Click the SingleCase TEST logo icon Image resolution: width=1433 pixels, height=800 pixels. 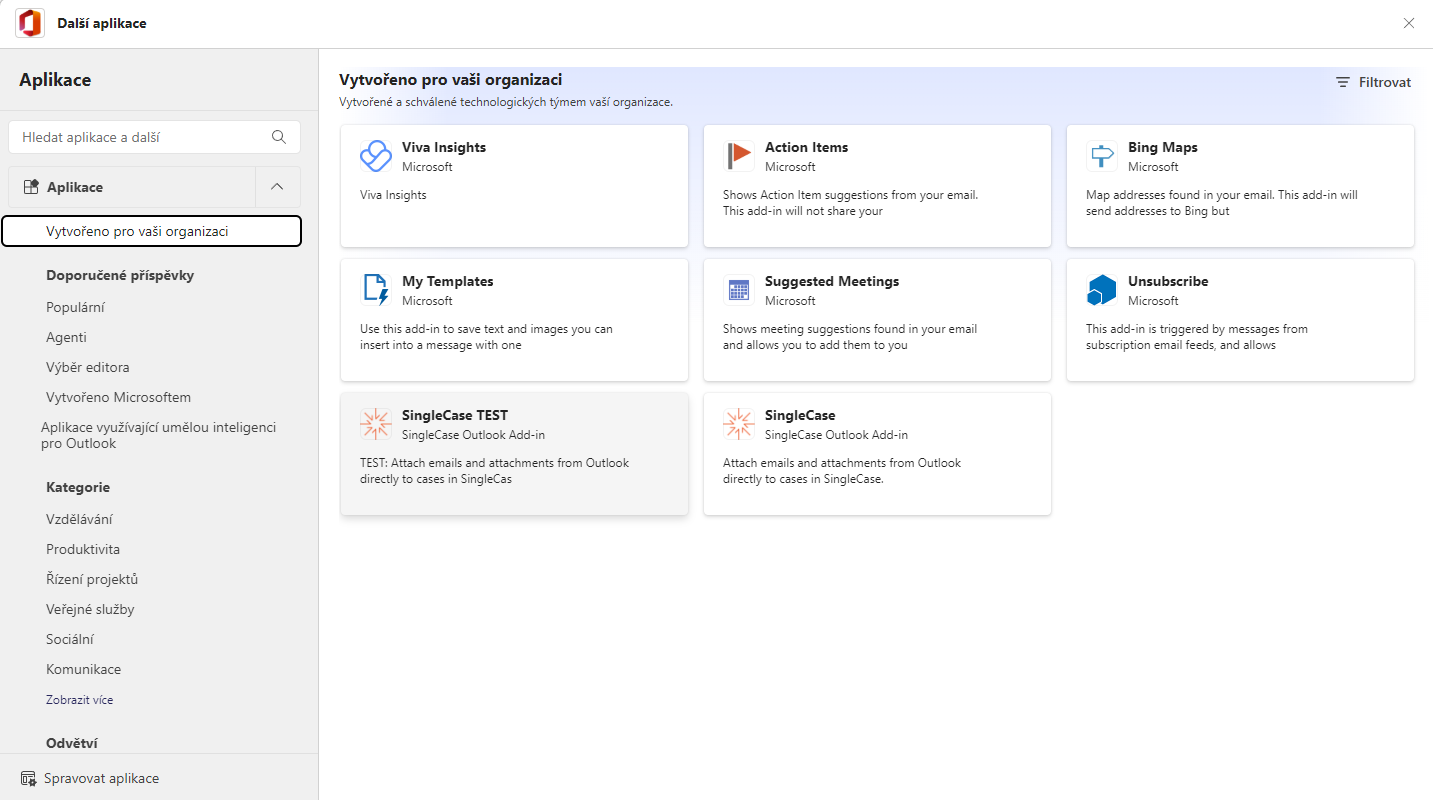coord(376,424)
